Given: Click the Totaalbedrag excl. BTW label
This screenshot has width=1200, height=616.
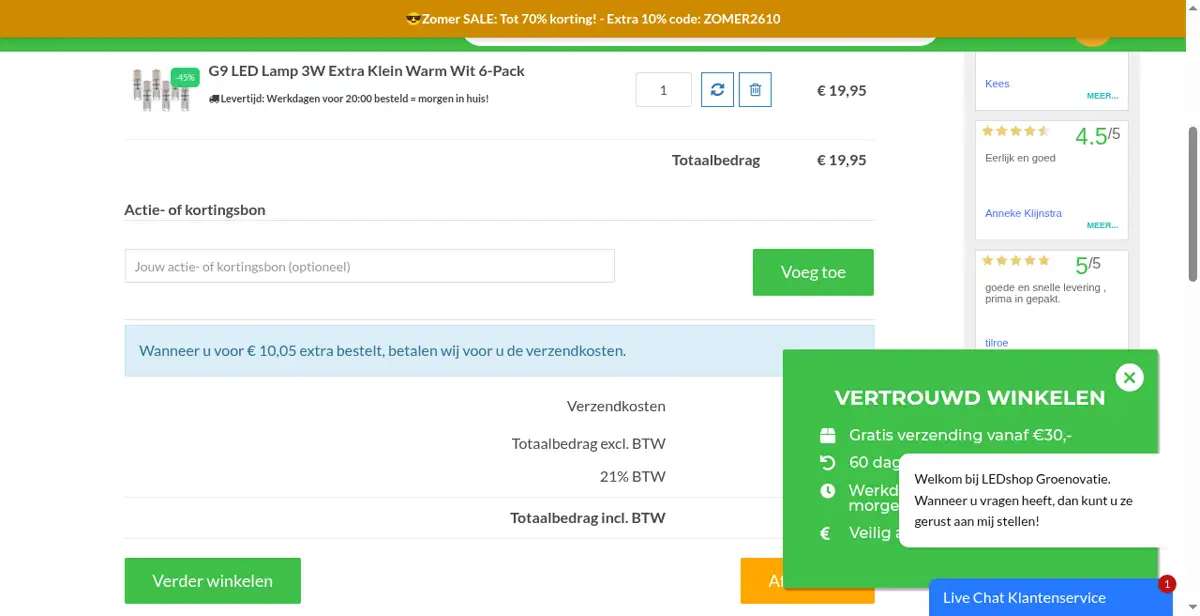Looking at the screenshot, I should (x=589, y=444).
